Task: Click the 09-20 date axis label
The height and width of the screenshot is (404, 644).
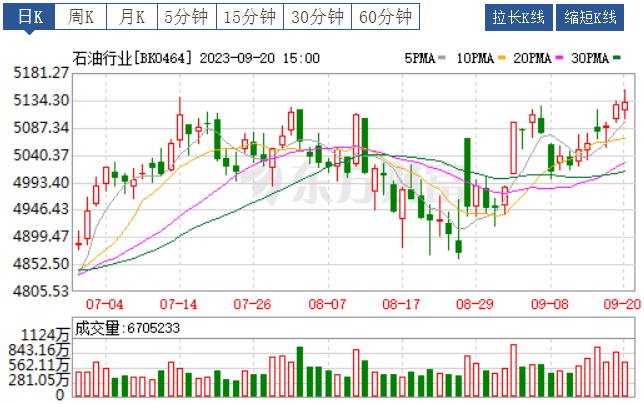Action: coord(619,302)
